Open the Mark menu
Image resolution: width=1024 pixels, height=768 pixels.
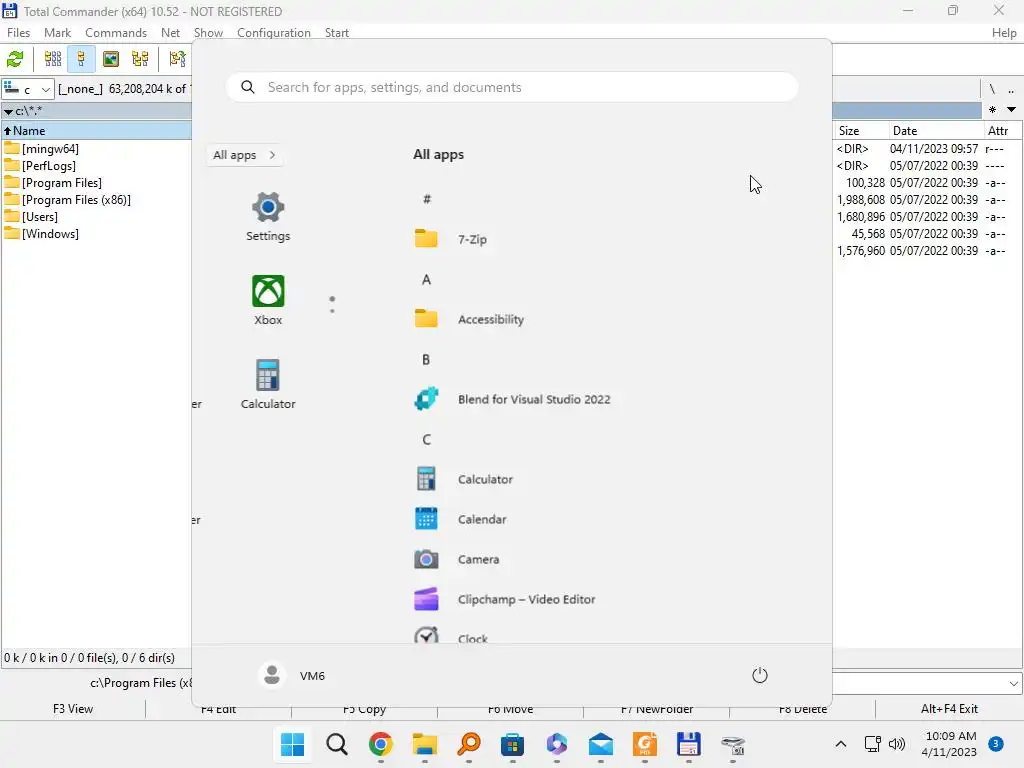(57, 33)
